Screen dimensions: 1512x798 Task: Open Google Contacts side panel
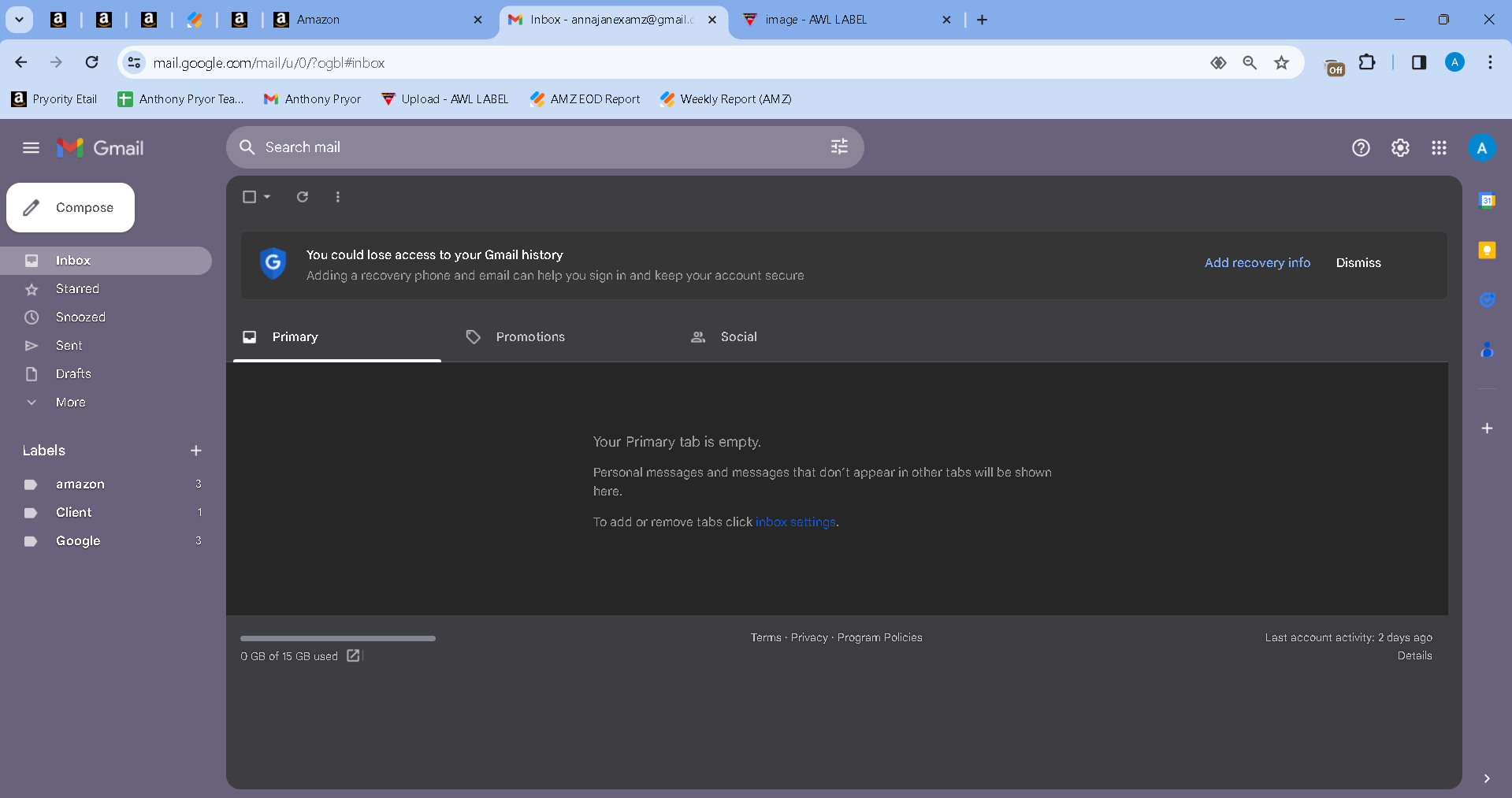(x=1487, y=349)
